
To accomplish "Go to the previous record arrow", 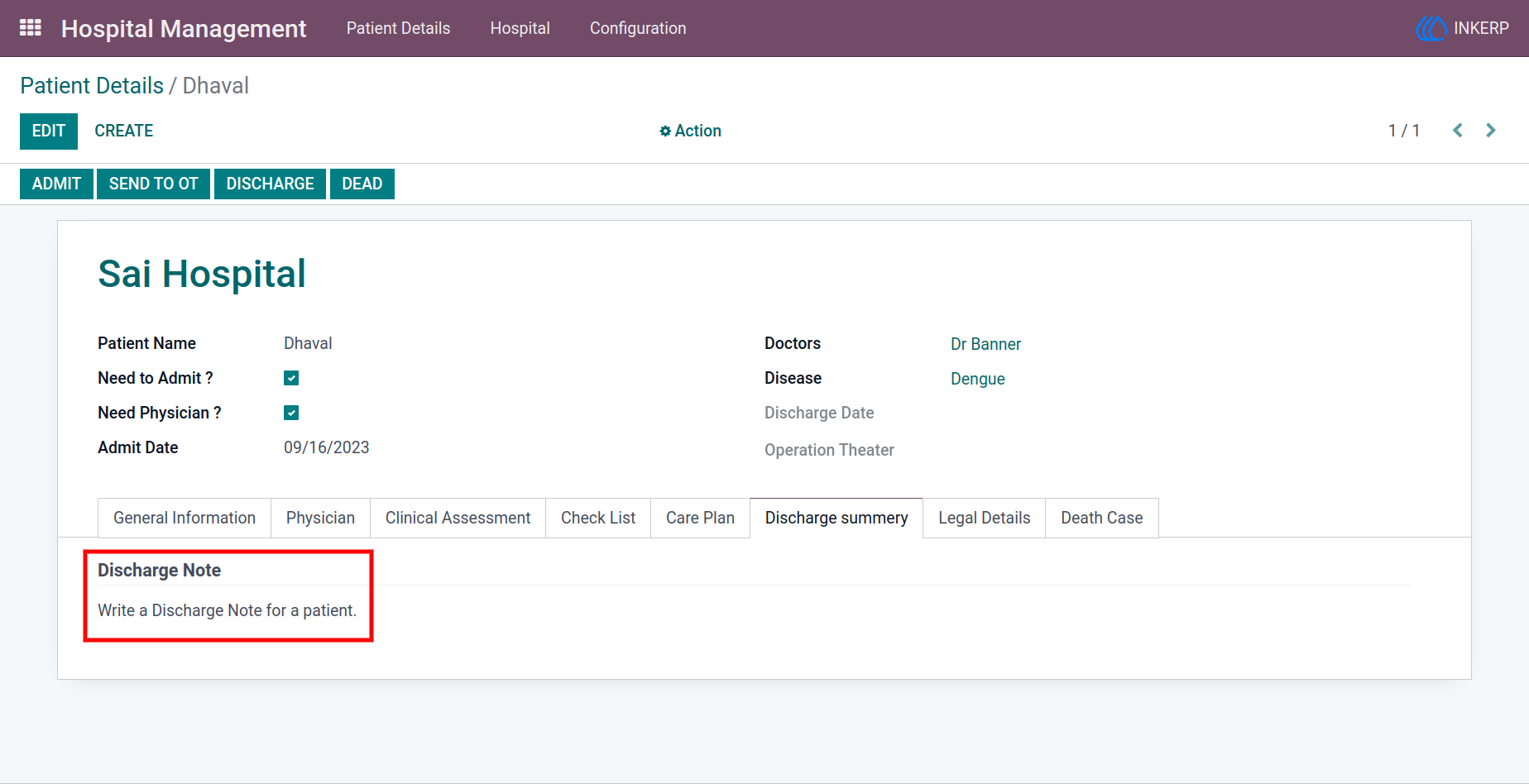I will click(x=1458, y=131).
